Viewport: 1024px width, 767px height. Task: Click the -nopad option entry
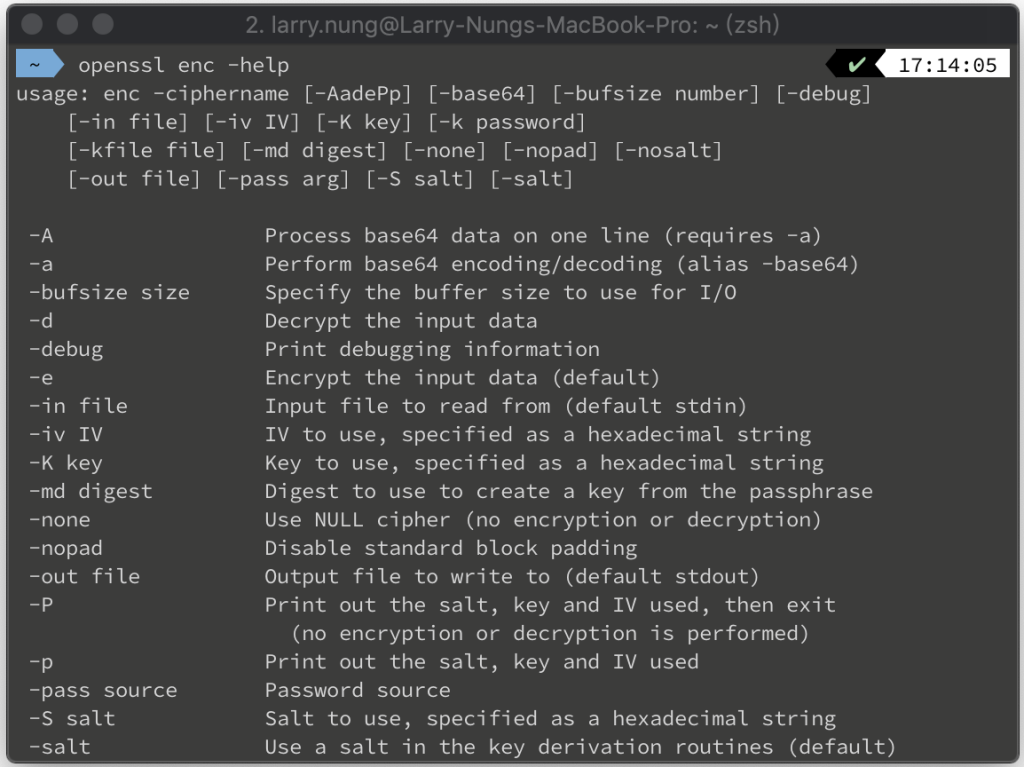(x=65, y=548)
